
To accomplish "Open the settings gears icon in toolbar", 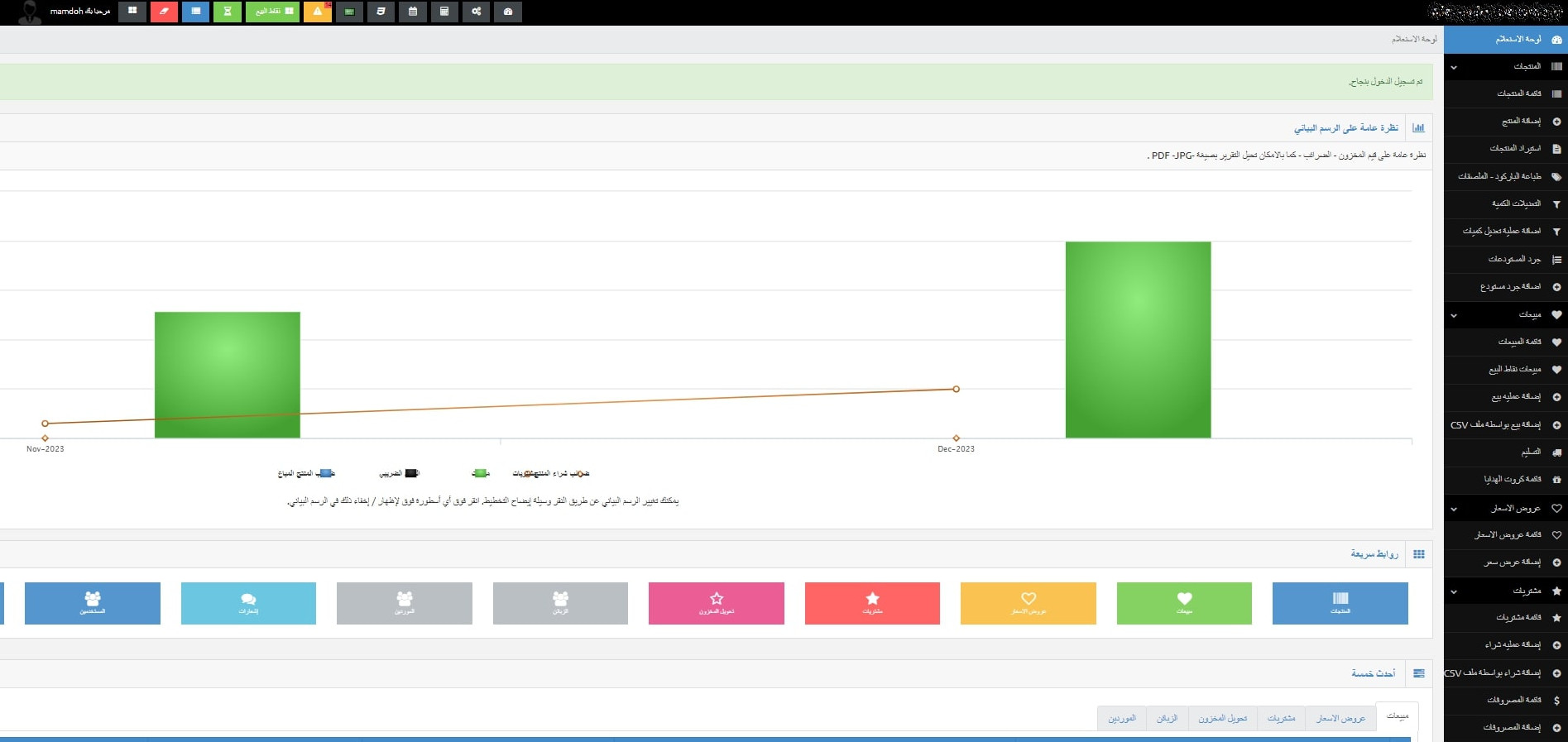I will tap(476, 12).
